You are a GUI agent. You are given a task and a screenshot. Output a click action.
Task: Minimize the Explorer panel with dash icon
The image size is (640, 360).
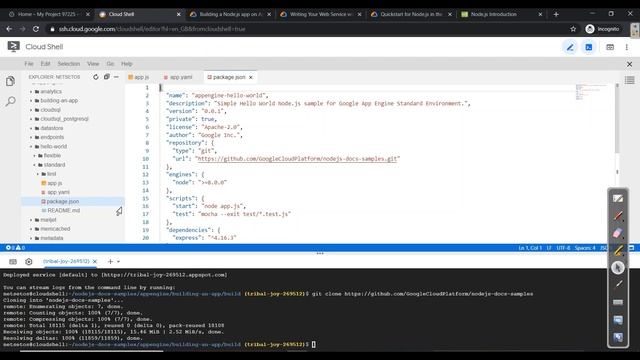(x=116, y=77)
